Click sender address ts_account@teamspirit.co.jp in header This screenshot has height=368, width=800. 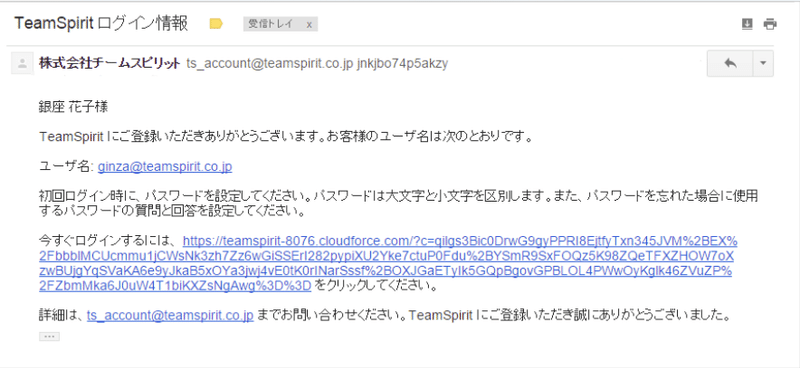coord(270,64)
